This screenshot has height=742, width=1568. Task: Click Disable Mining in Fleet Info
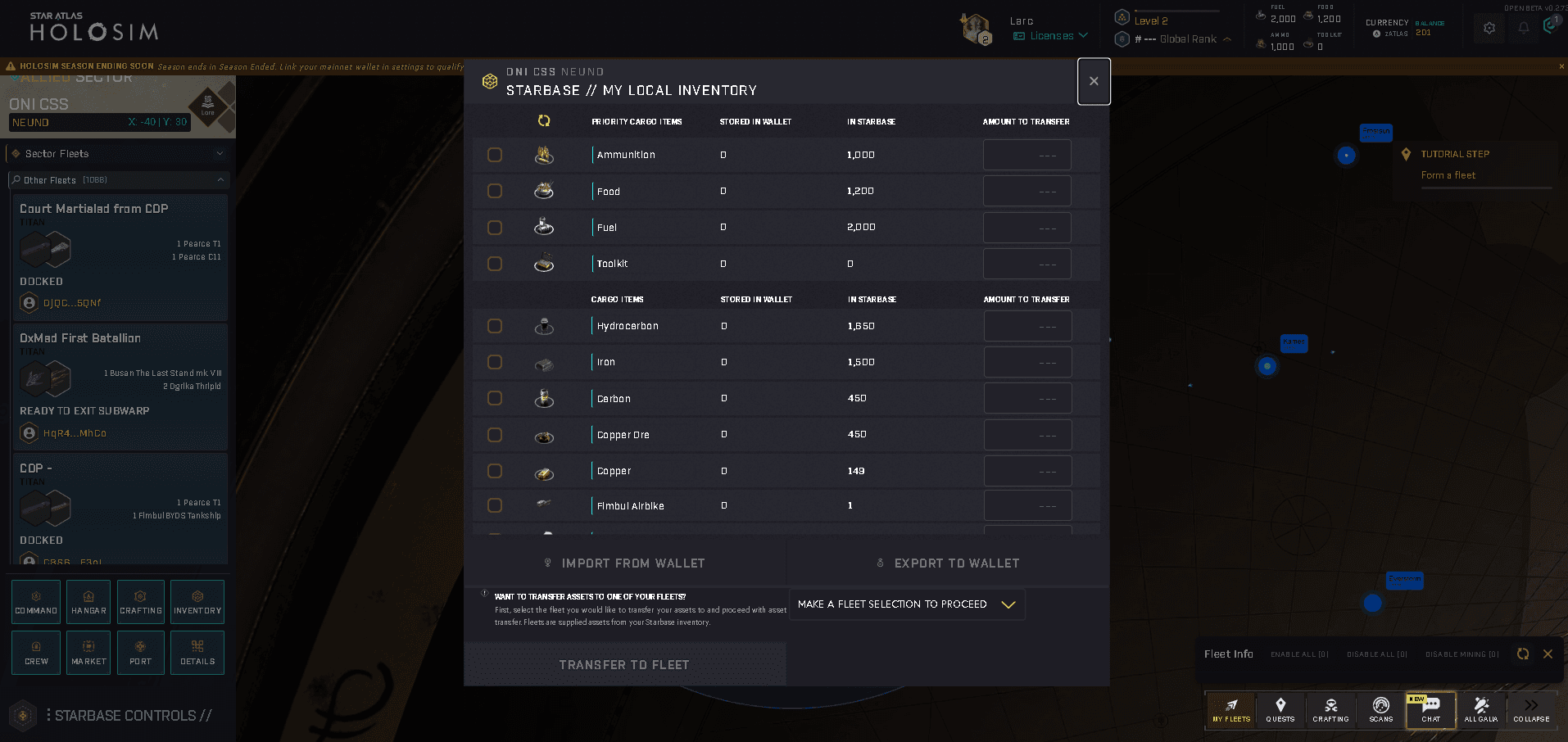[1462, 654]
